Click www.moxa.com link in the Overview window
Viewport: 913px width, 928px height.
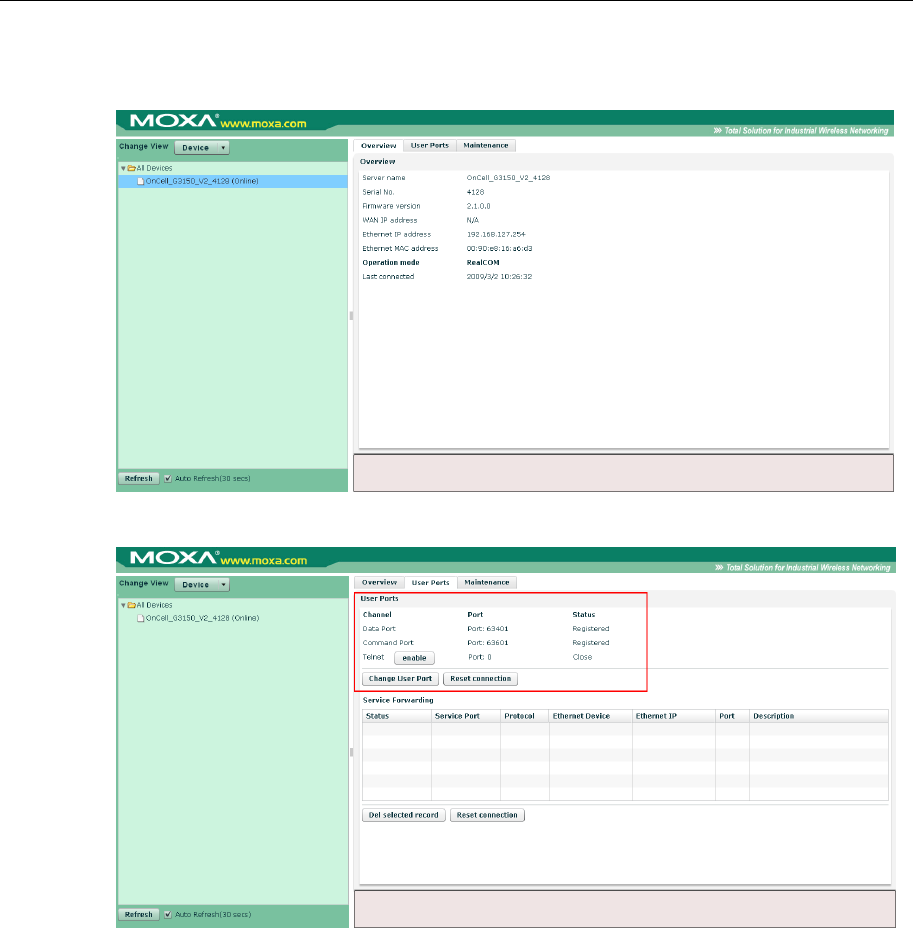pos(263,124)
